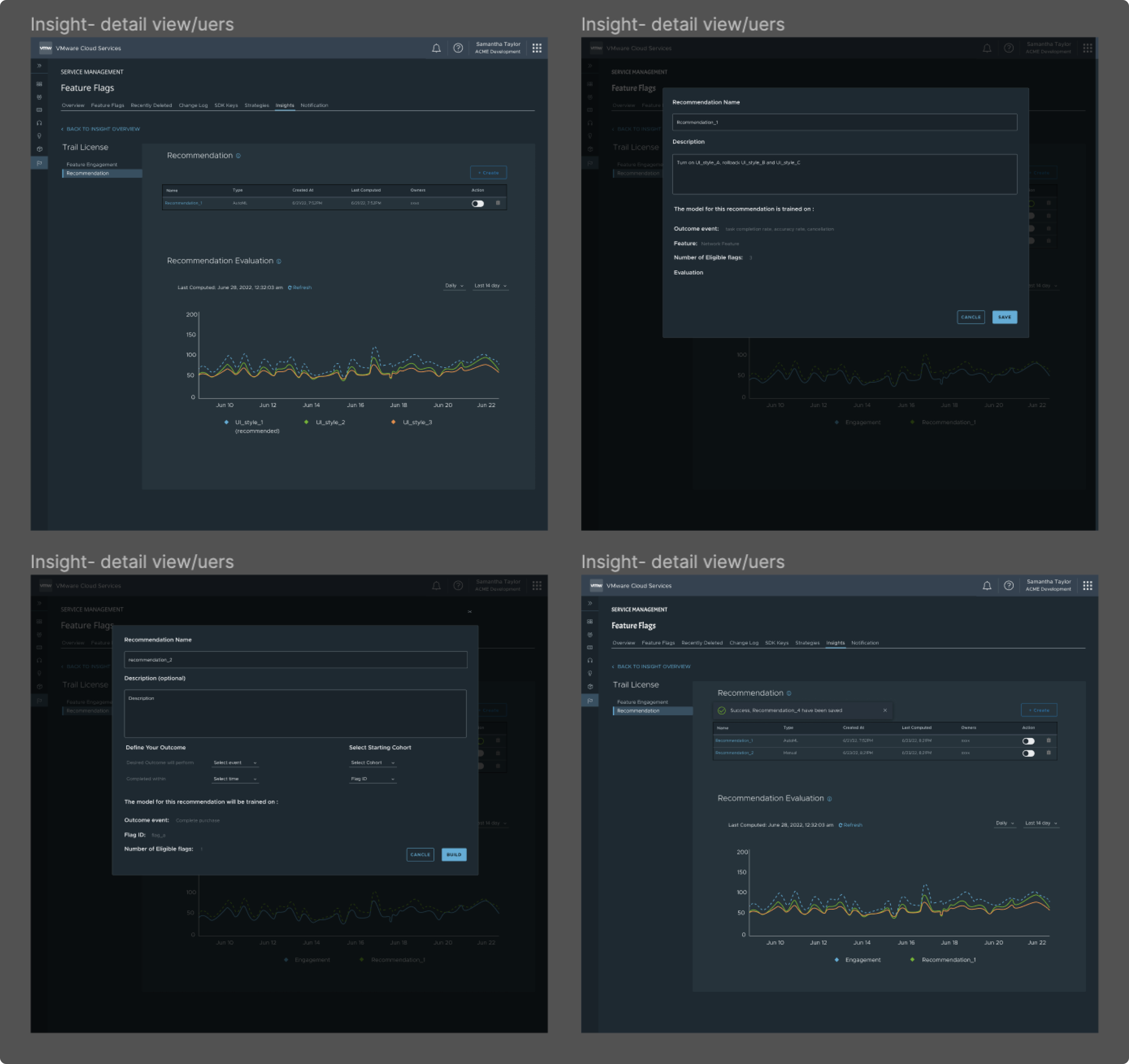Viewport: 1129px width, 1064px height.
Task: Select flag sidebar icon in success-banner frame
Action: [590, 701]
